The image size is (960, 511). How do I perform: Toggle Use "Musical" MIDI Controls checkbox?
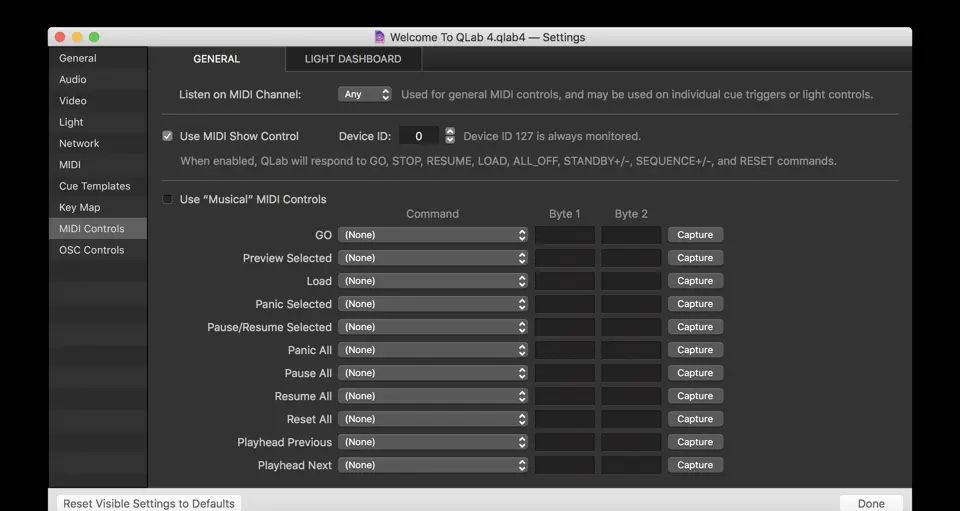(x=167, y=199)
